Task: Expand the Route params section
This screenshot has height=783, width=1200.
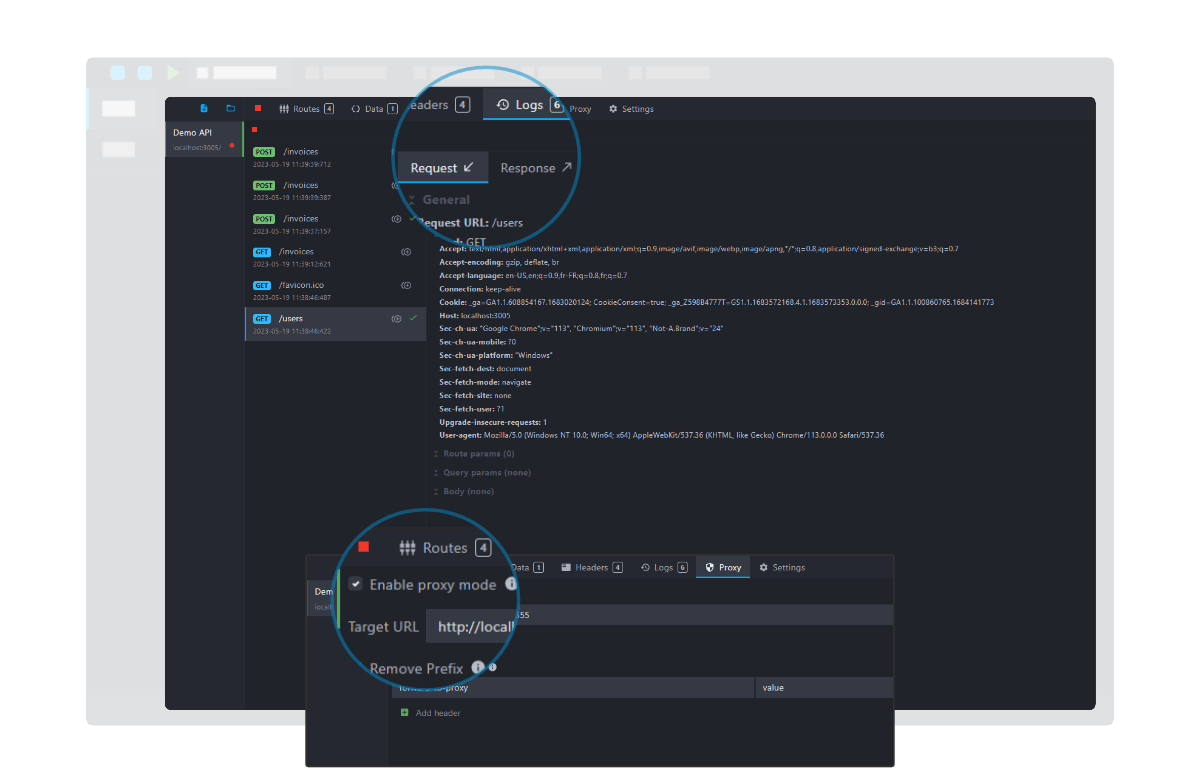Action: (x=480, y=455)
